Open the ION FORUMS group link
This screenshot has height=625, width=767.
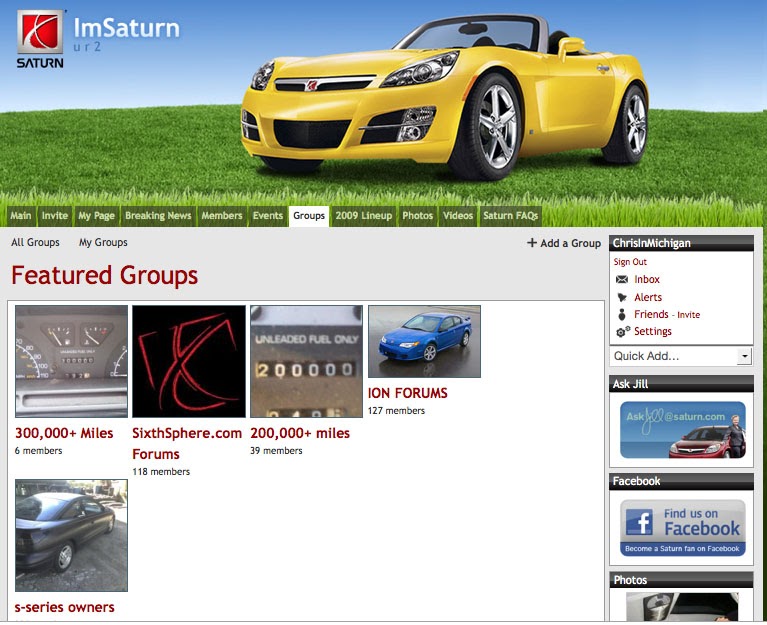point(407,393)
